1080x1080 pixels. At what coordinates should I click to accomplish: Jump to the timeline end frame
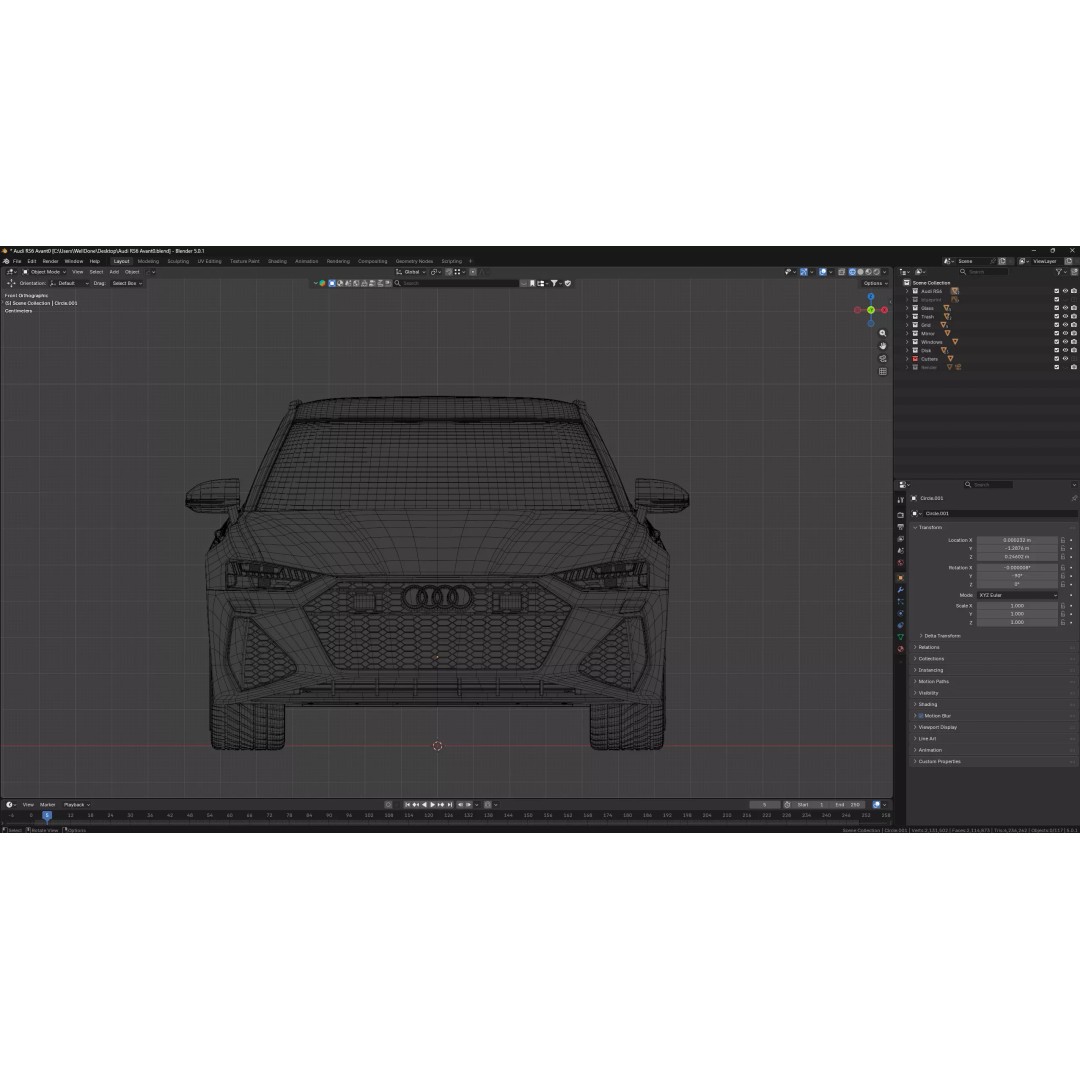(450, 804)
